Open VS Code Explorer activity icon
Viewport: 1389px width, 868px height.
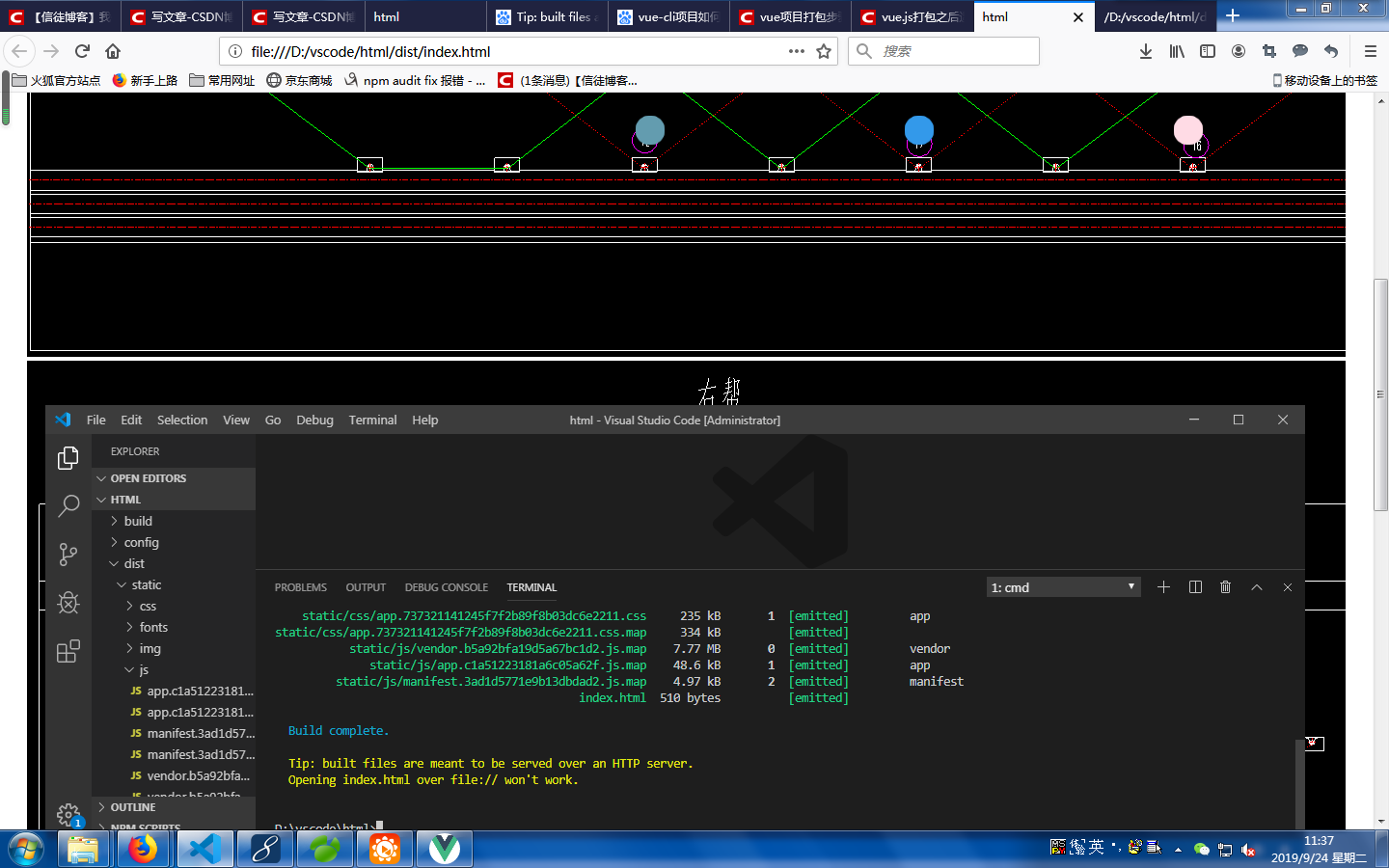pyautogui.click(x=68, y=458)
